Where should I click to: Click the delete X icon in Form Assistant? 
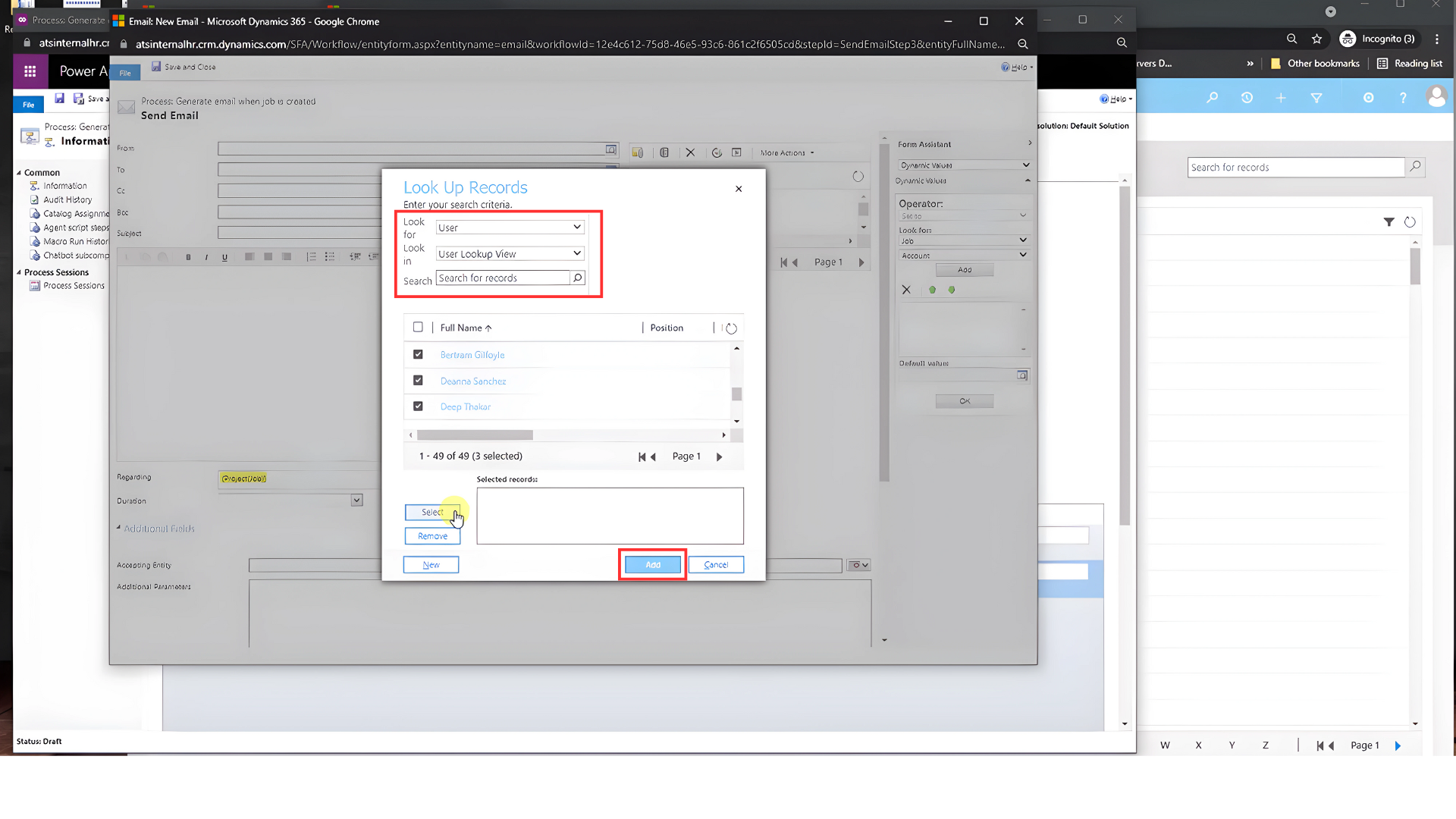click(906, 290)
